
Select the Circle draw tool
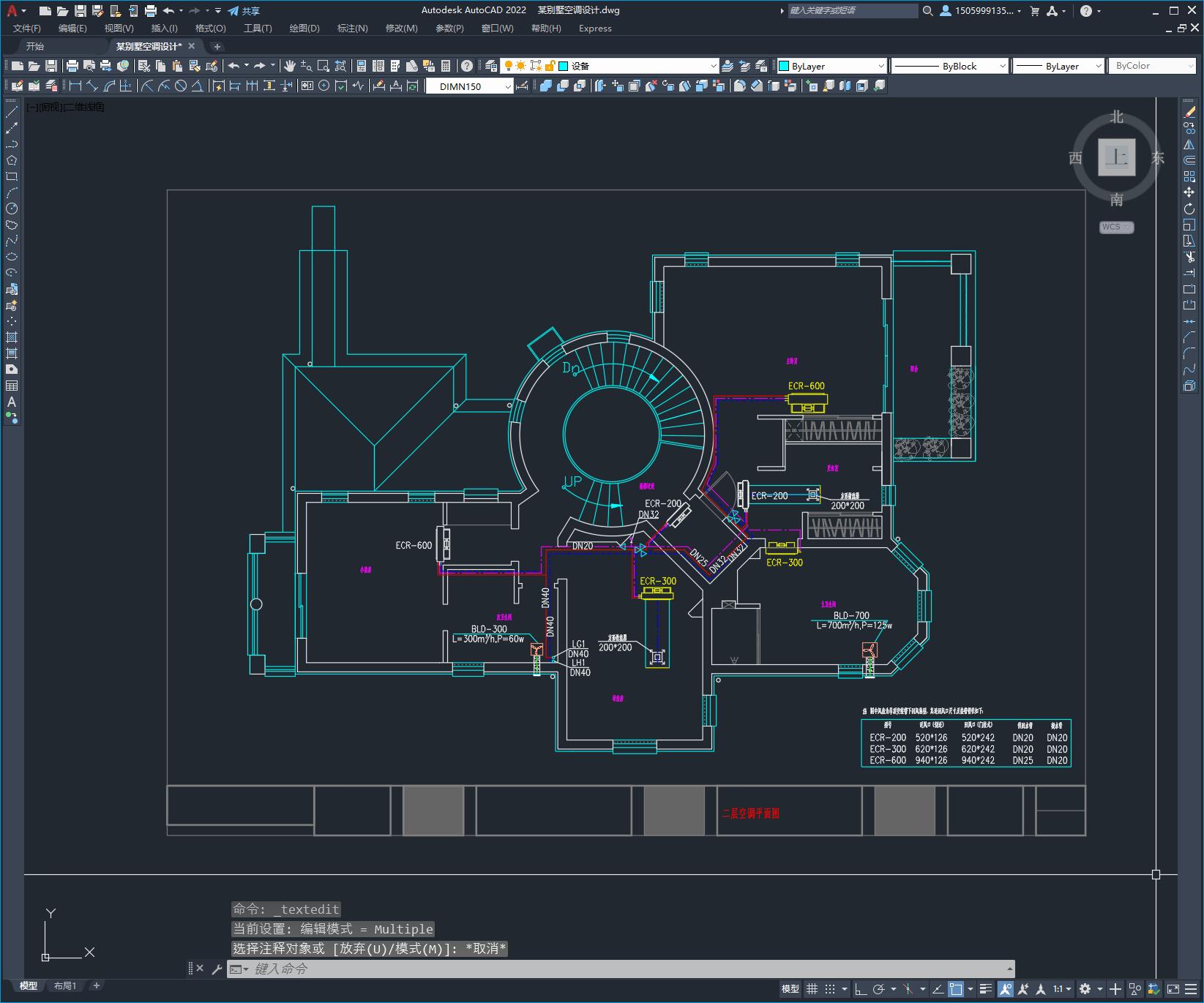click(x=12, y=209)
